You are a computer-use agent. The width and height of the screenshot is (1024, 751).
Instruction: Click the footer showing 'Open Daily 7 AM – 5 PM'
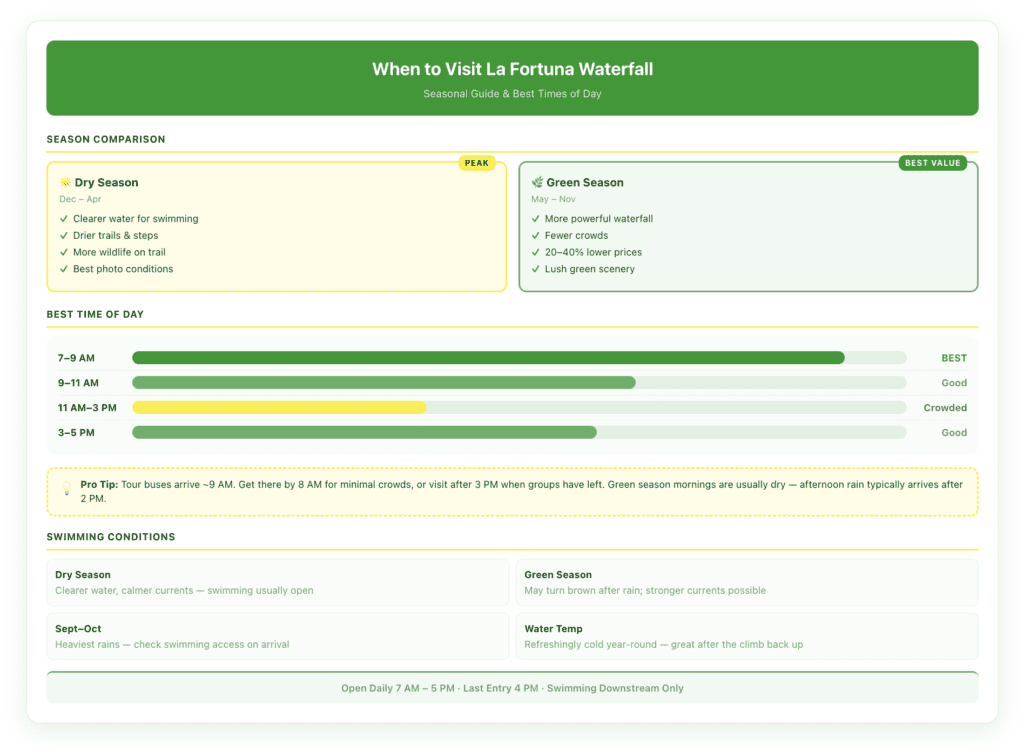coord(512,688)
